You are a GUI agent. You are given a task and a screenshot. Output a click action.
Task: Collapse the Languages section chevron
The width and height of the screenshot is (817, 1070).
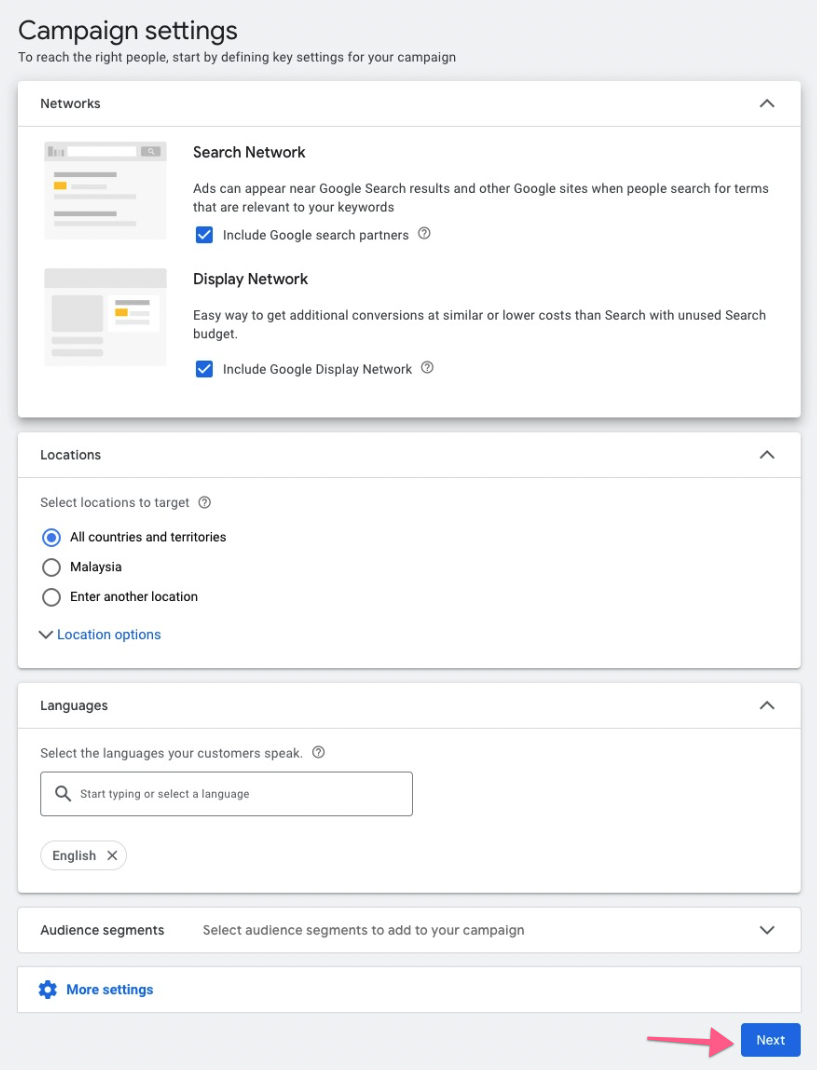click(767, 706)
